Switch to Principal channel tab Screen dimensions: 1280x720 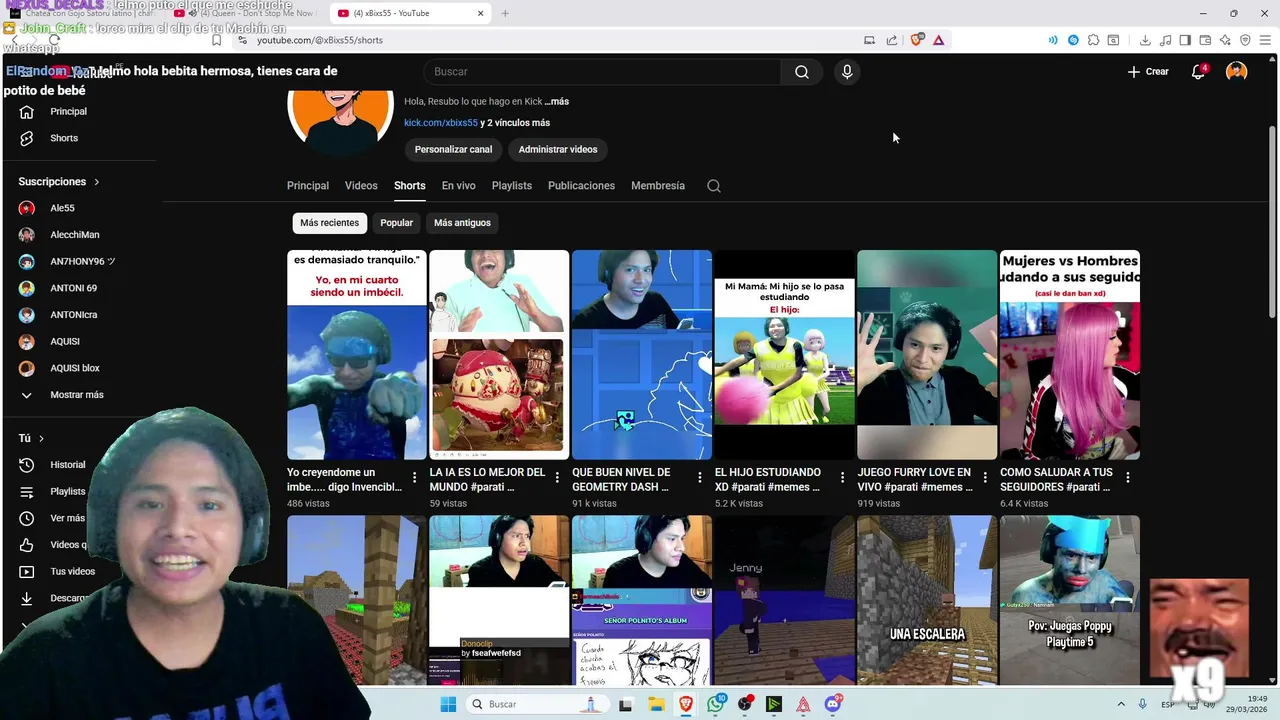pos(308,186)
